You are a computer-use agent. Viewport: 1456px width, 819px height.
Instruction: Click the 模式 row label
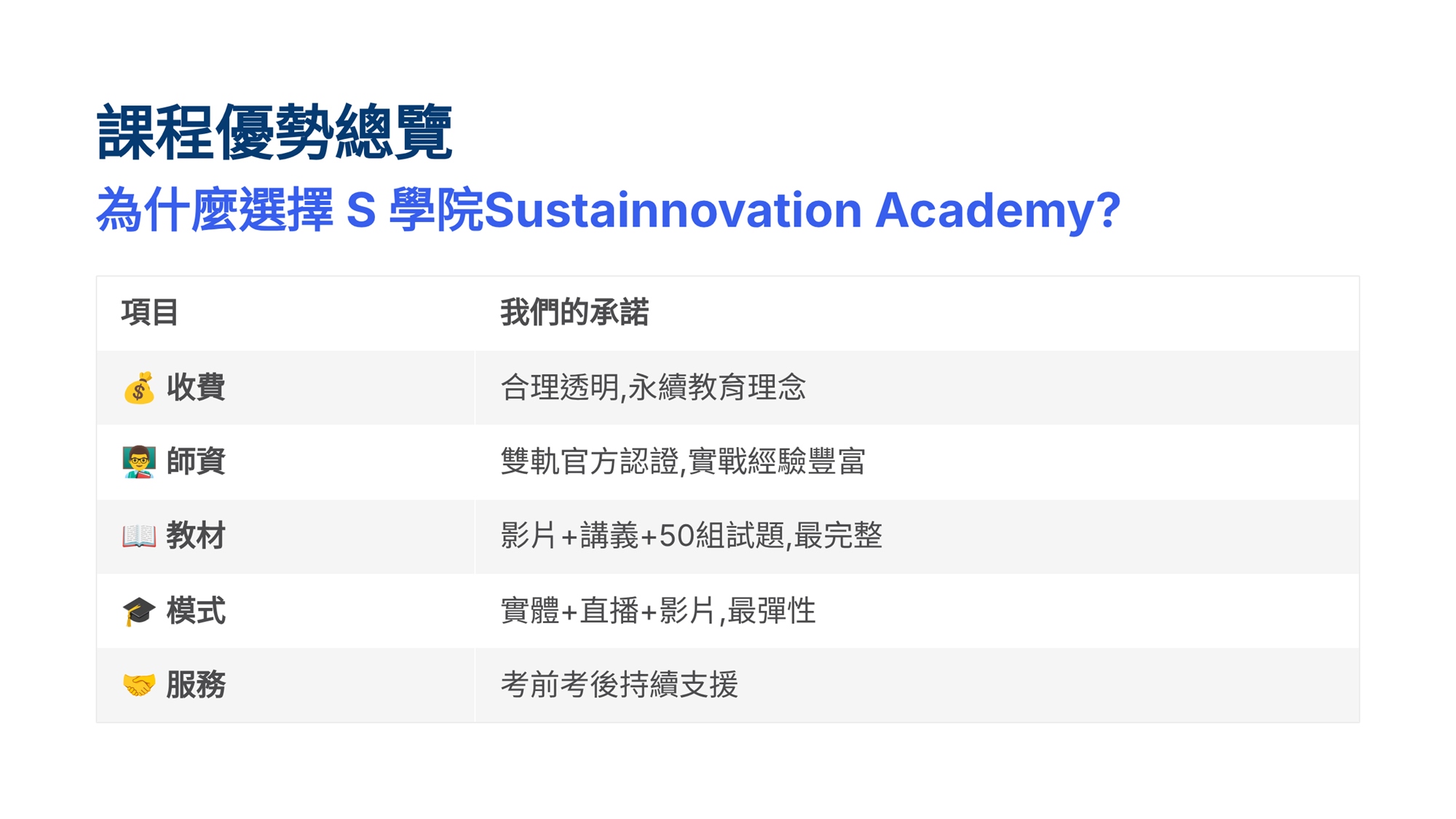click(196, 610)
